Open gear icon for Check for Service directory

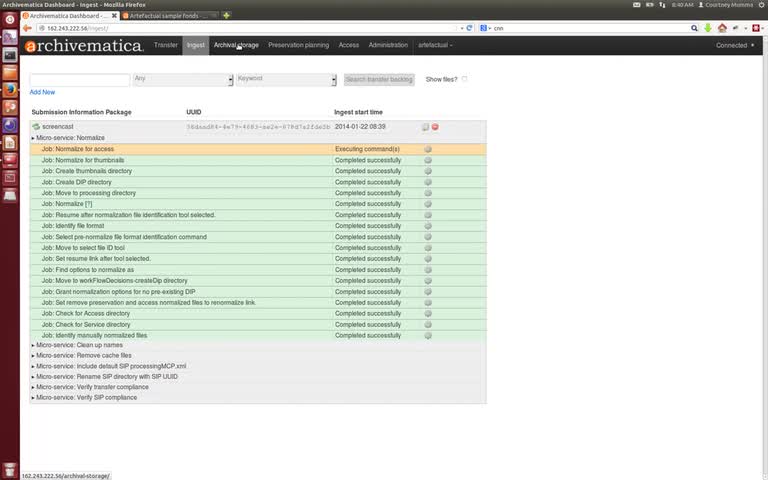(x=428, y=325)
